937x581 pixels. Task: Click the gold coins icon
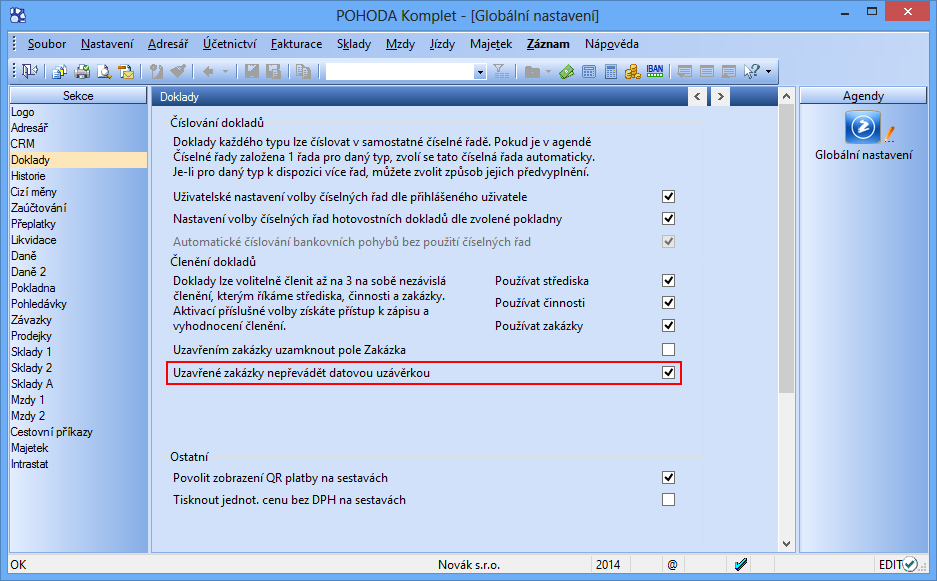click(x=632, y=72)
